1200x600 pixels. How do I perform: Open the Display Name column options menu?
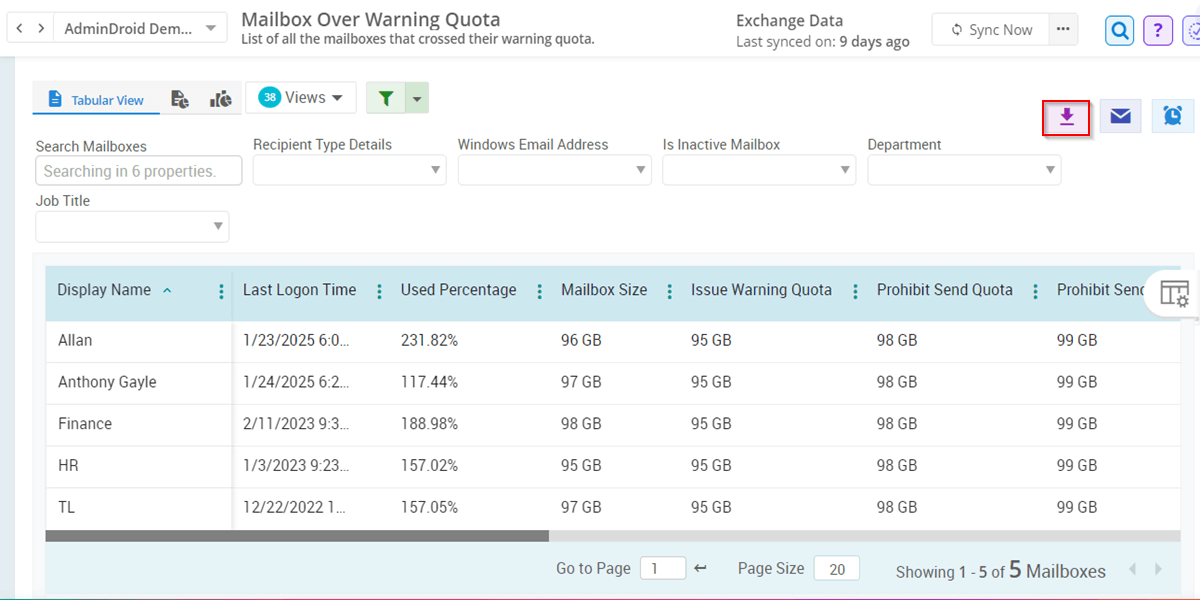[x=220, y=290]
